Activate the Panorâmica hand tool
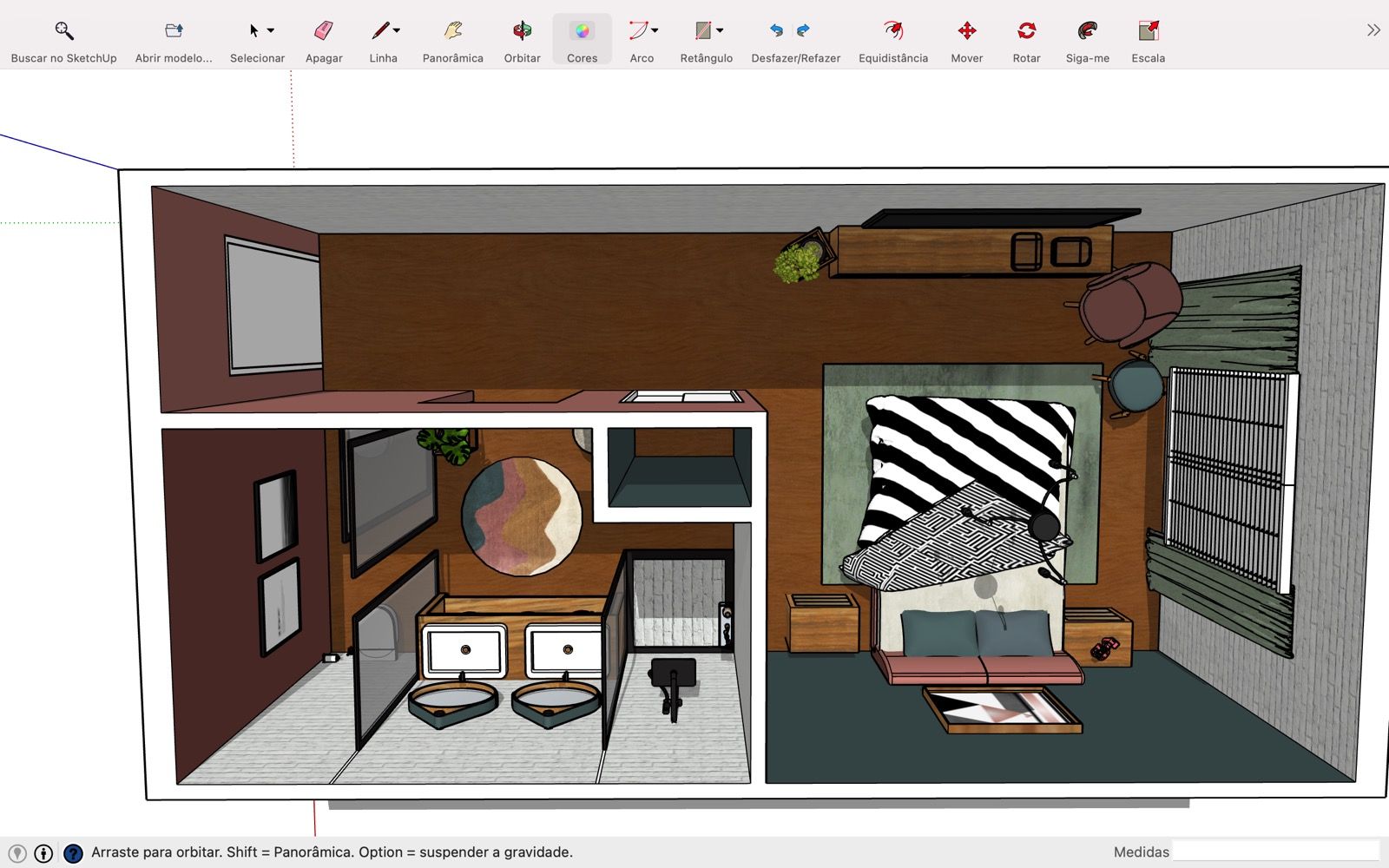The height and width of the screenshot is (868, 1389). tap(452, 31)
